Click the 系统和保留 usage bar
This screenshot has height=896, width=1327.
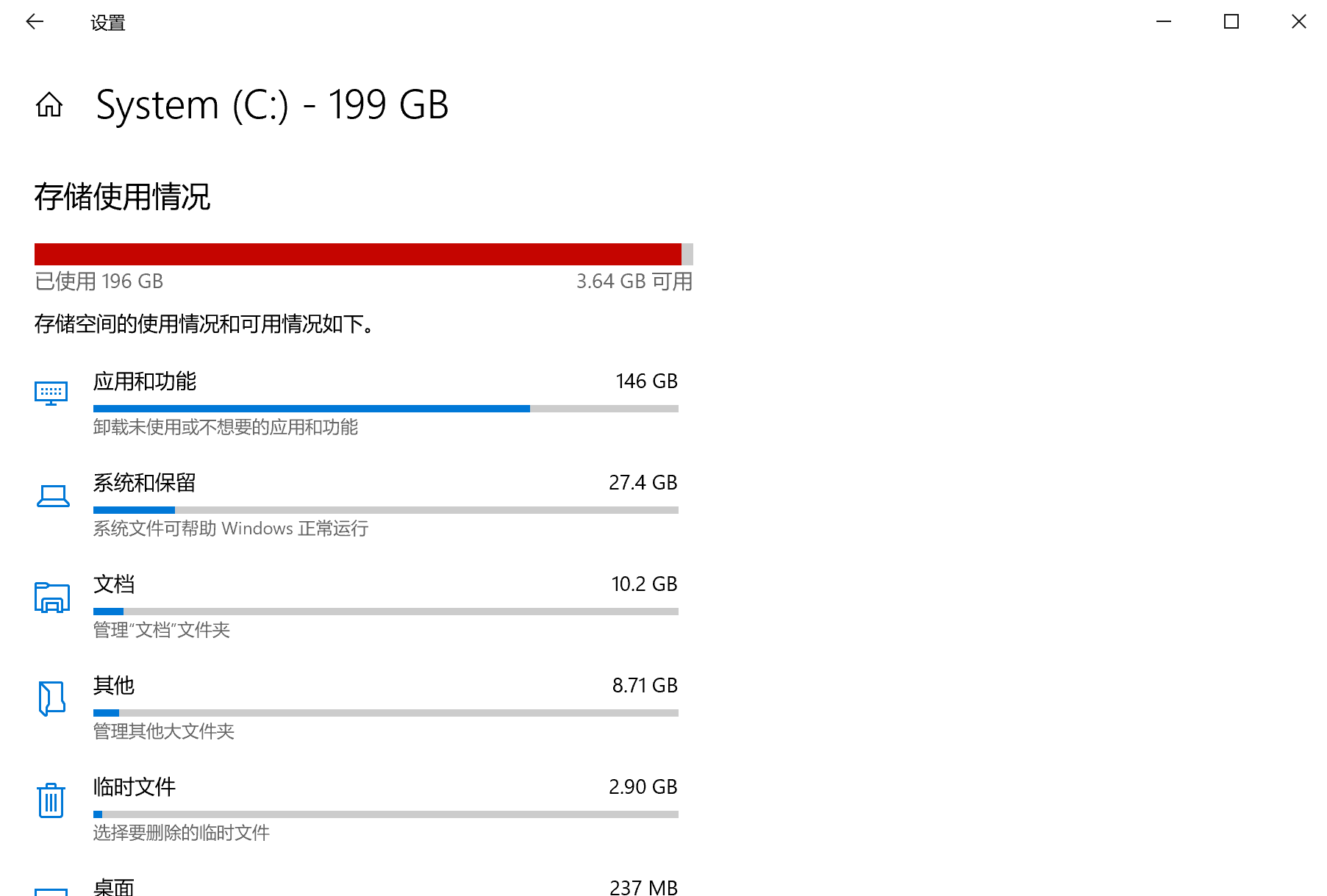click(385, 510)
